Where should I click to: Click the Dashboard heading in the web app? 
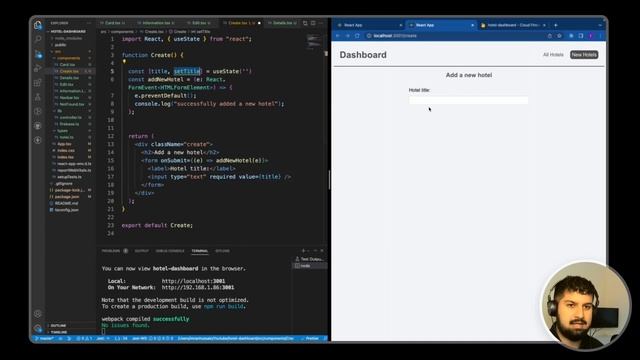(363, 55)
